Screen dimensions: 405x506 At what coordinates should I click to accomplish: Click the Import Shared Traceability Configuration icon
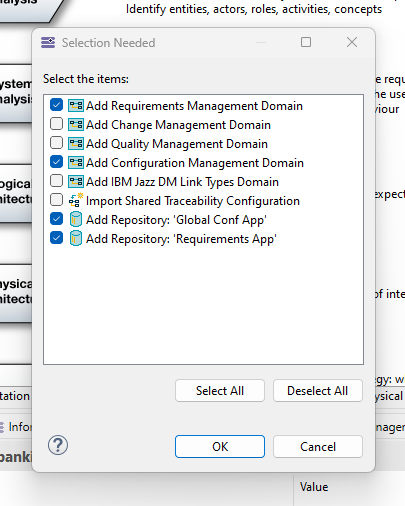coord(76,200)
